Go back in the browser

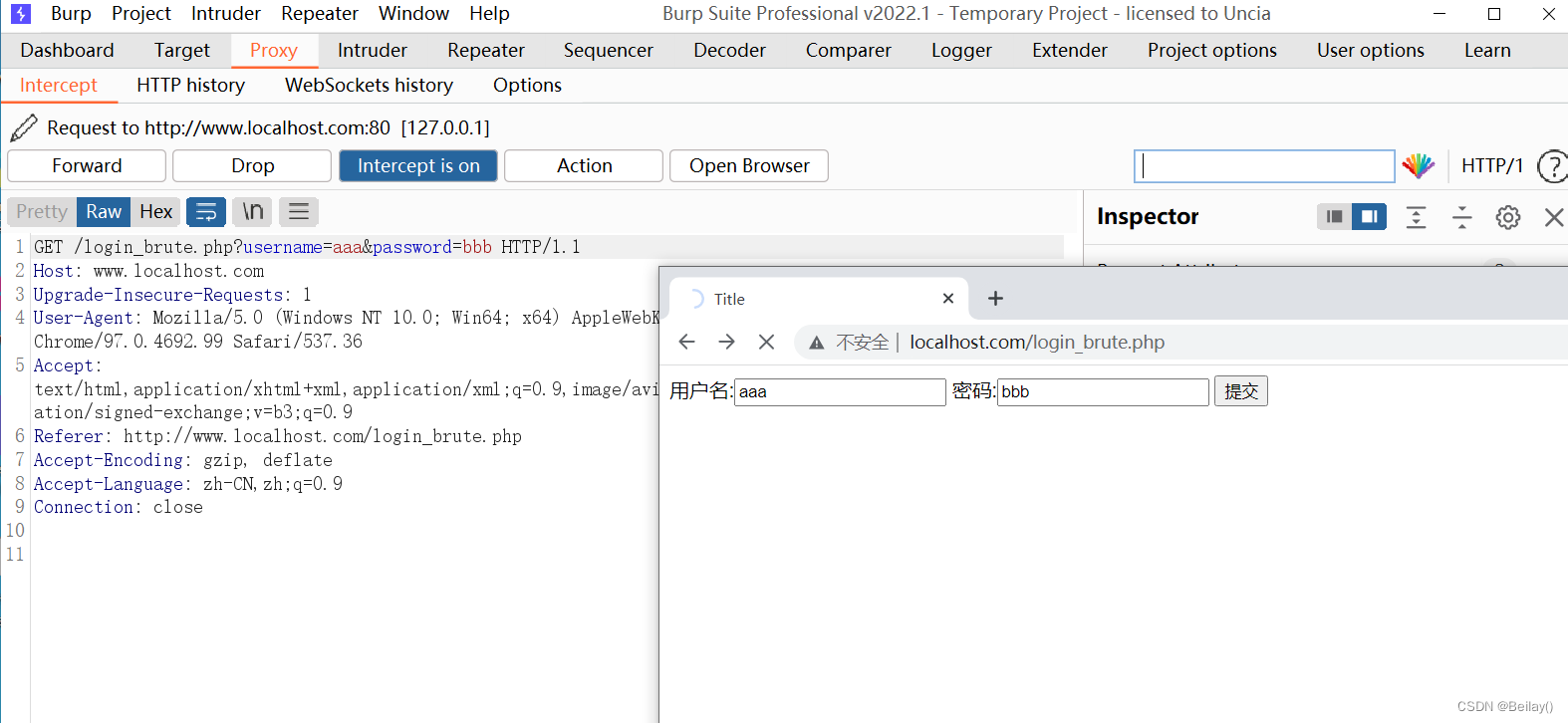tap(686, 343)
